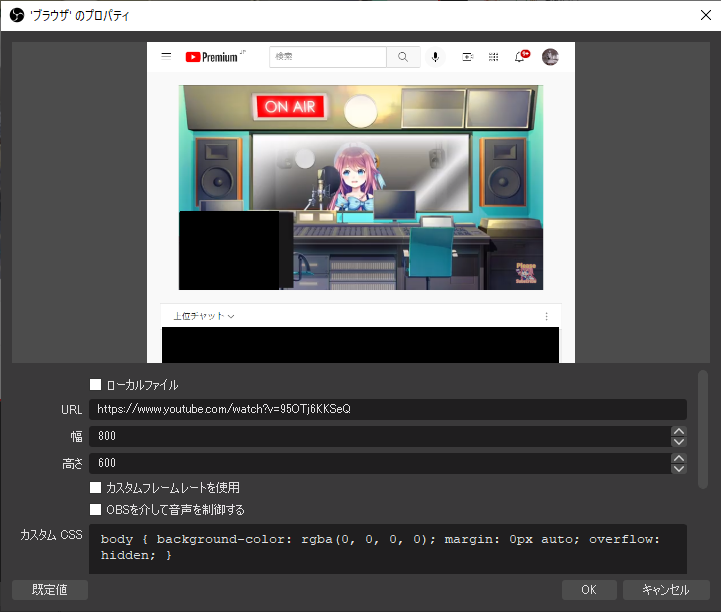This screenshot has width=721, height=612.
Task: Click the 既定値 defaults button
Action: pyautogui.click(x=50, y=589)
